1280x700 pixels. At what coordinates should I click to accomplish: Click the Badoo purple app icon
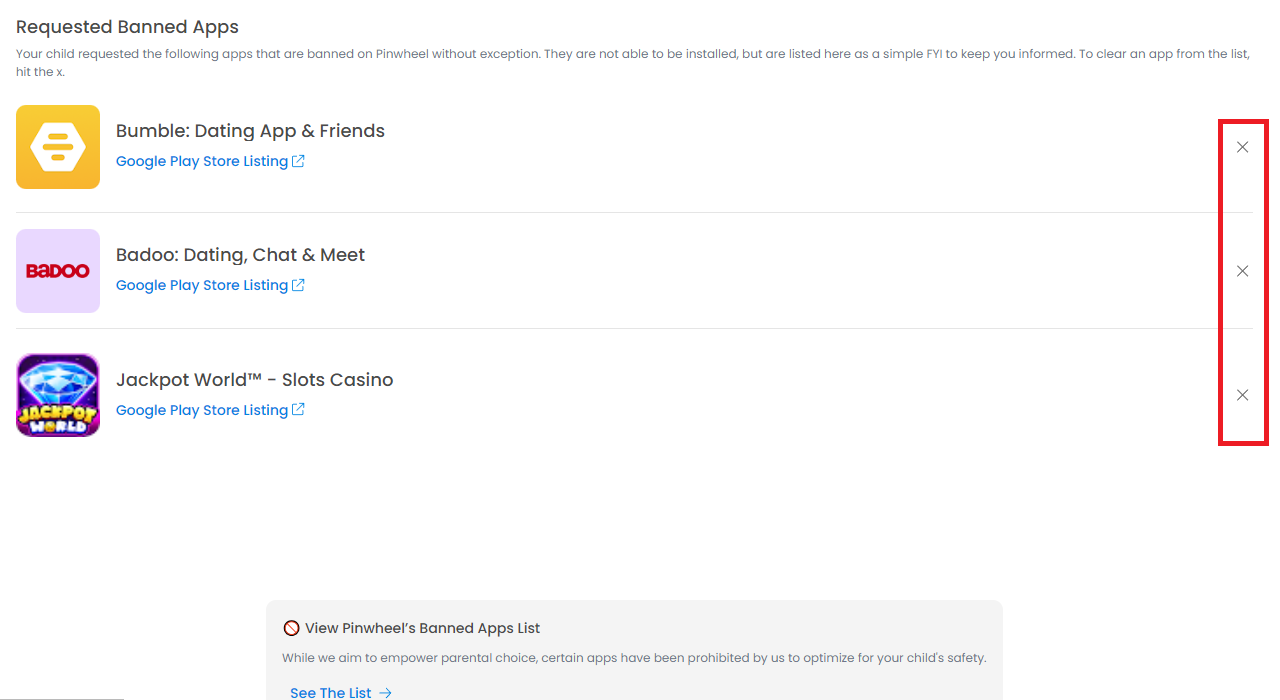pyautogui.click(x=58, y=271)
